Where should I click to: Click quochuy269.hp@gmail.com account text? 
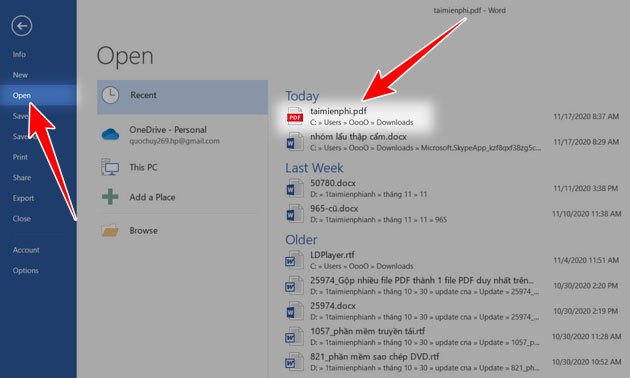click(x=174, y=141)
